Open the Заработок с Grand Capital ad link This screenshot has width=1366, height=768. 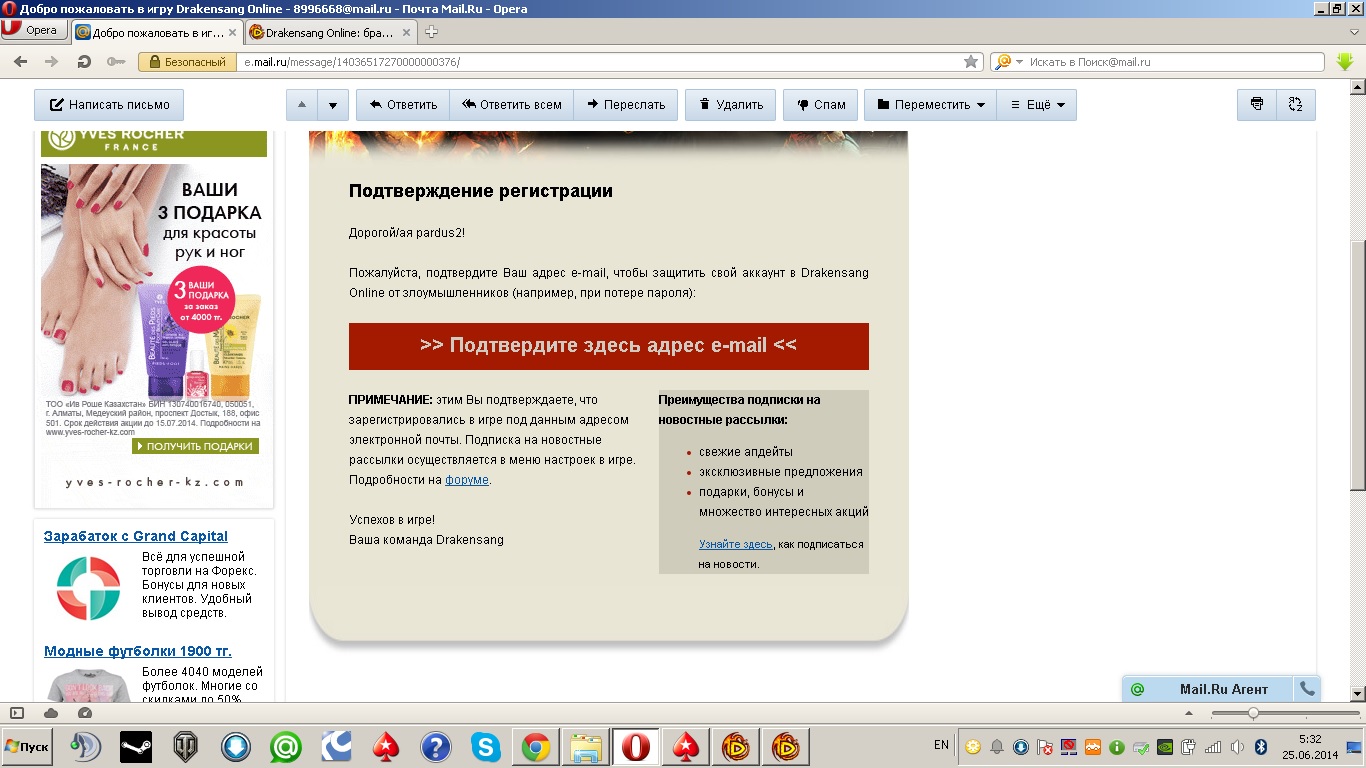136,536
